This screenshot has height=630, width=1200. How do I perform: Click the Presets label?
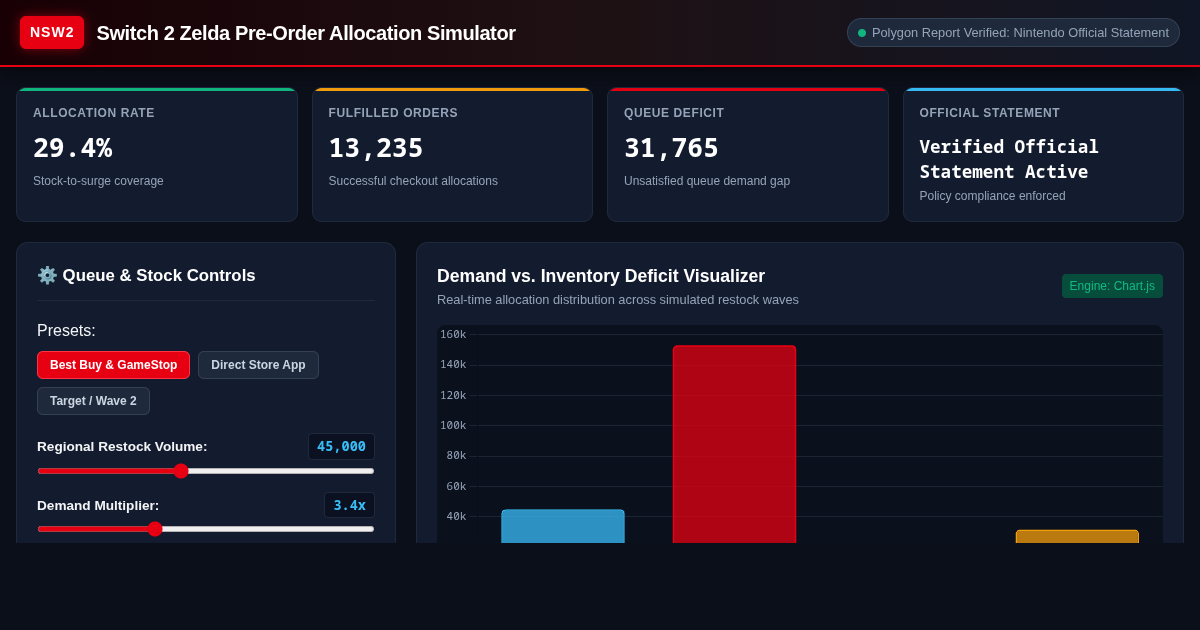click(66, 331)
